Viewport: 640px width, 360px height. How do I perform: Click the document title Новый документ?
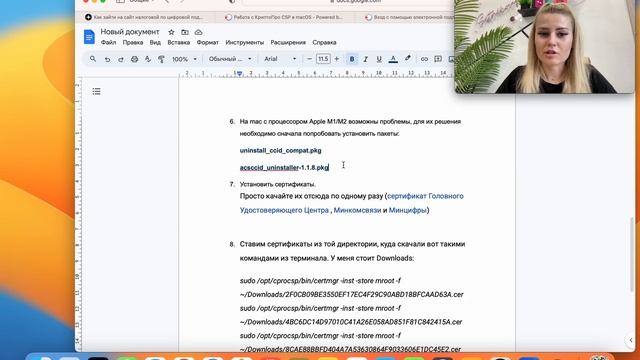click(130, 32)
